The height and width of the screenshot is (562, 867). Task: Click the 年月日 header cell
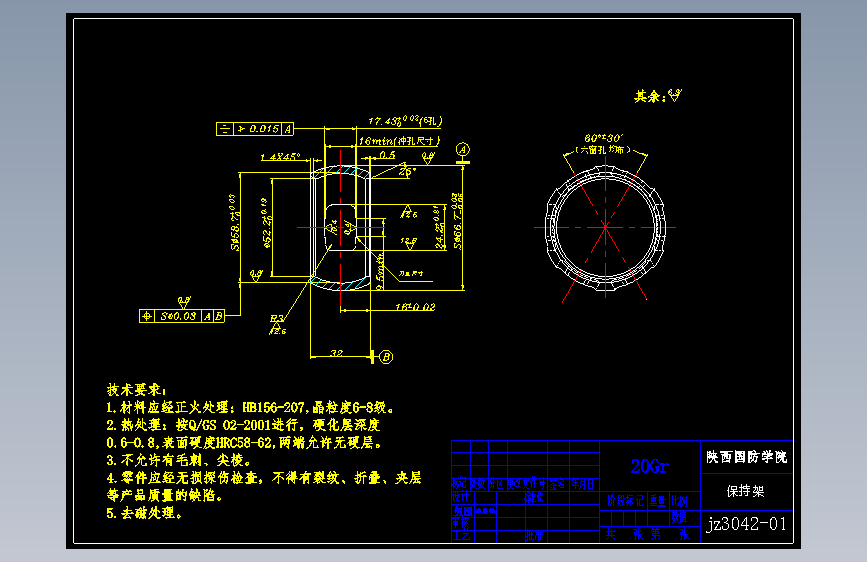click(x=582, y=484)
